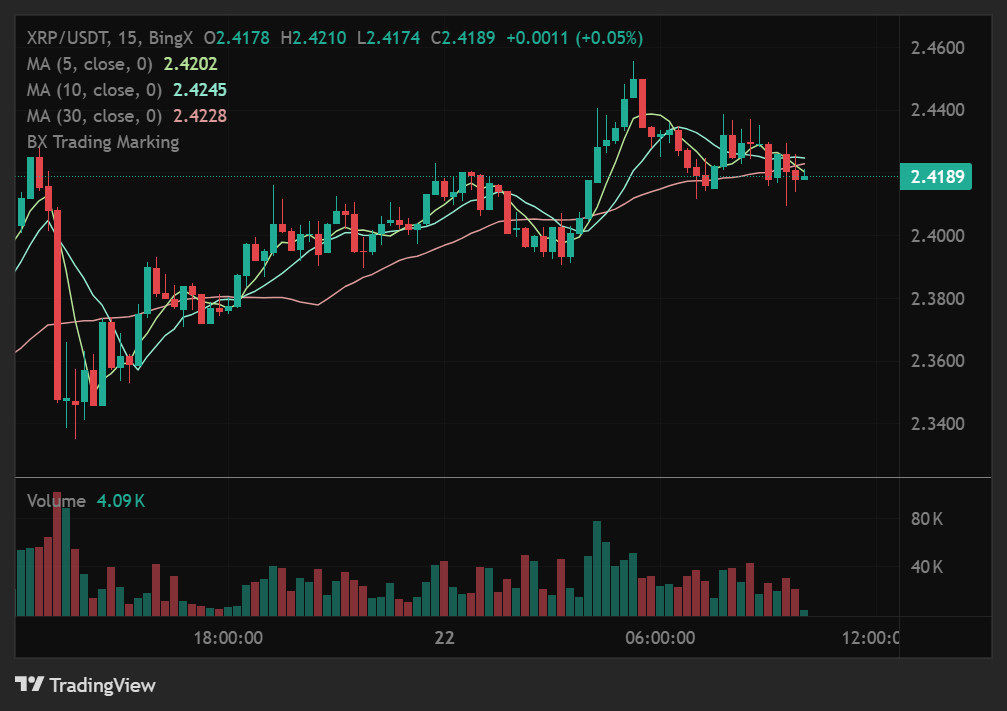Click the current price label 2.4189
The image size is (1007, 711).
click(x=936, y=176)
